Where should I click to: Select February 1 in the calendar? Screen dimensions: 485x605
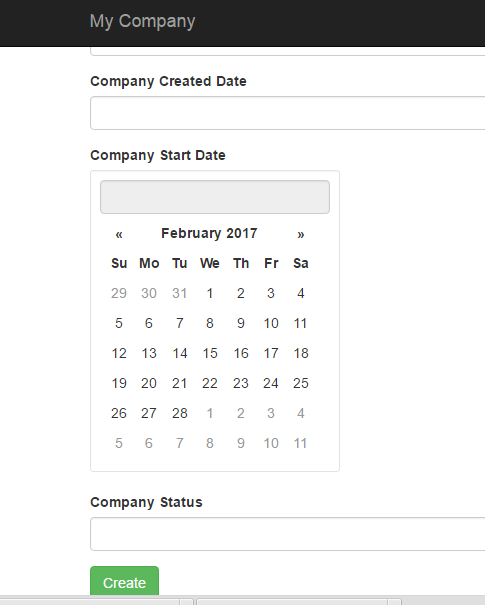210,293
